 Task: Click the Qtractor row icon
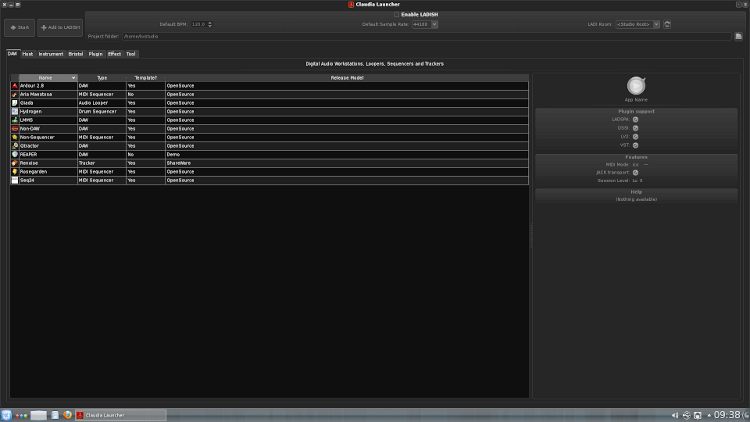coord(15,146)
